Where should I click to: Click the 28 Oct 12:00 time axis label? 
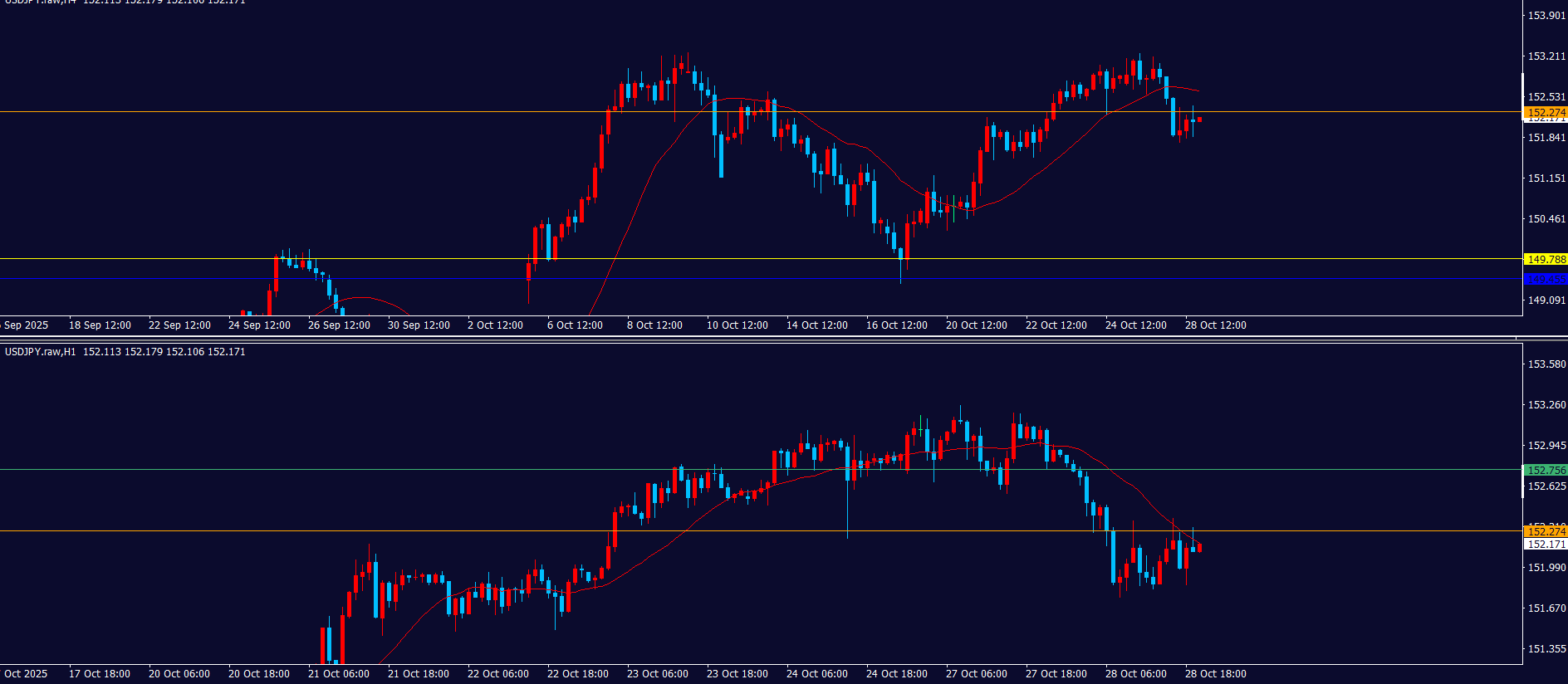pos(1215,325)
